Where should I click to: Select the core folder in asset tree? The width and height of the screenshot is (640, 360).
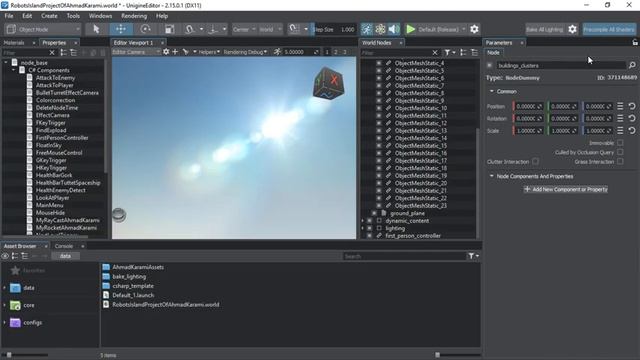29,305
